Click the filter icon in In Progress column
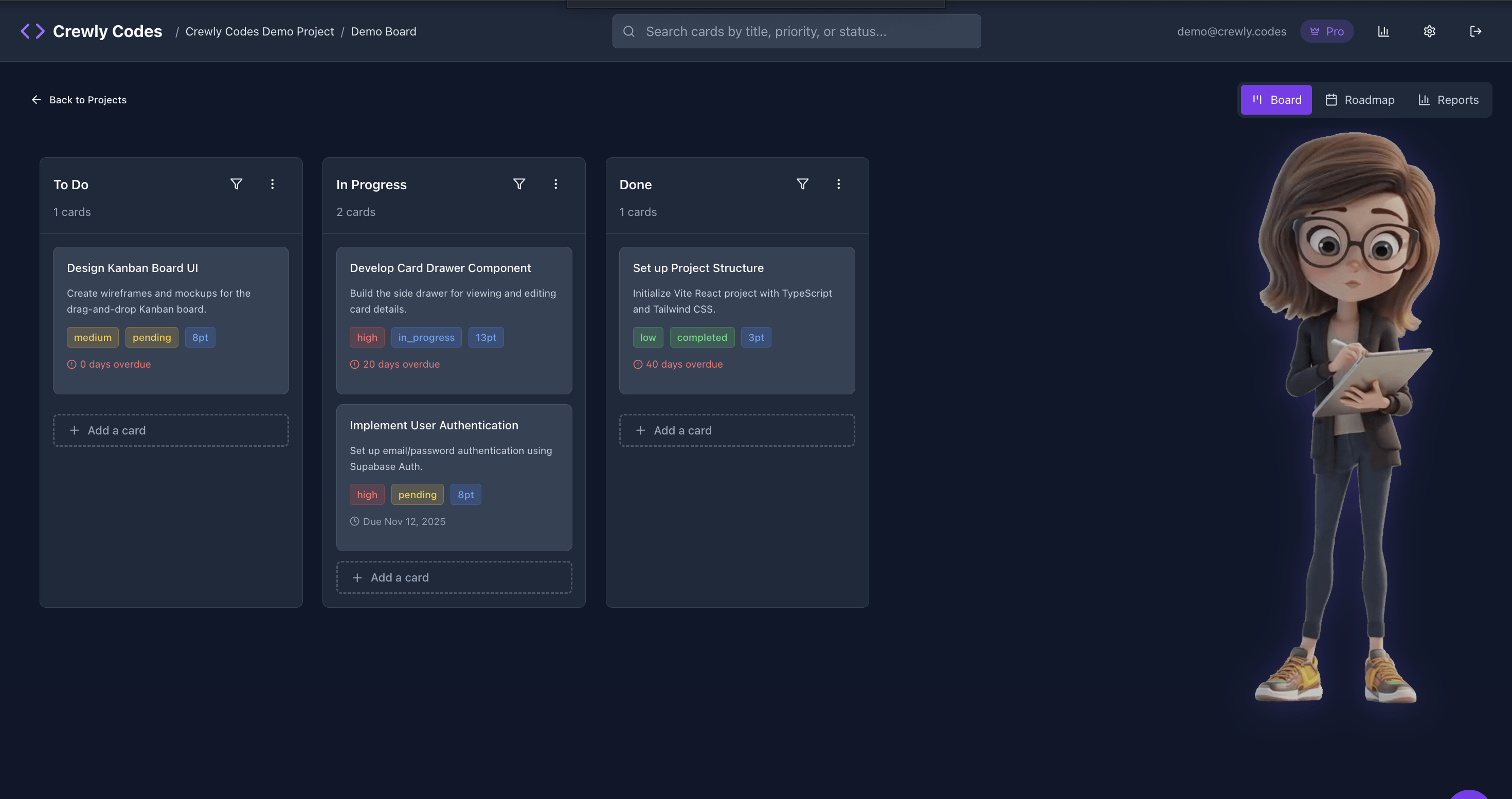Viewport: 1512px width, 799px height. (519, 184)
